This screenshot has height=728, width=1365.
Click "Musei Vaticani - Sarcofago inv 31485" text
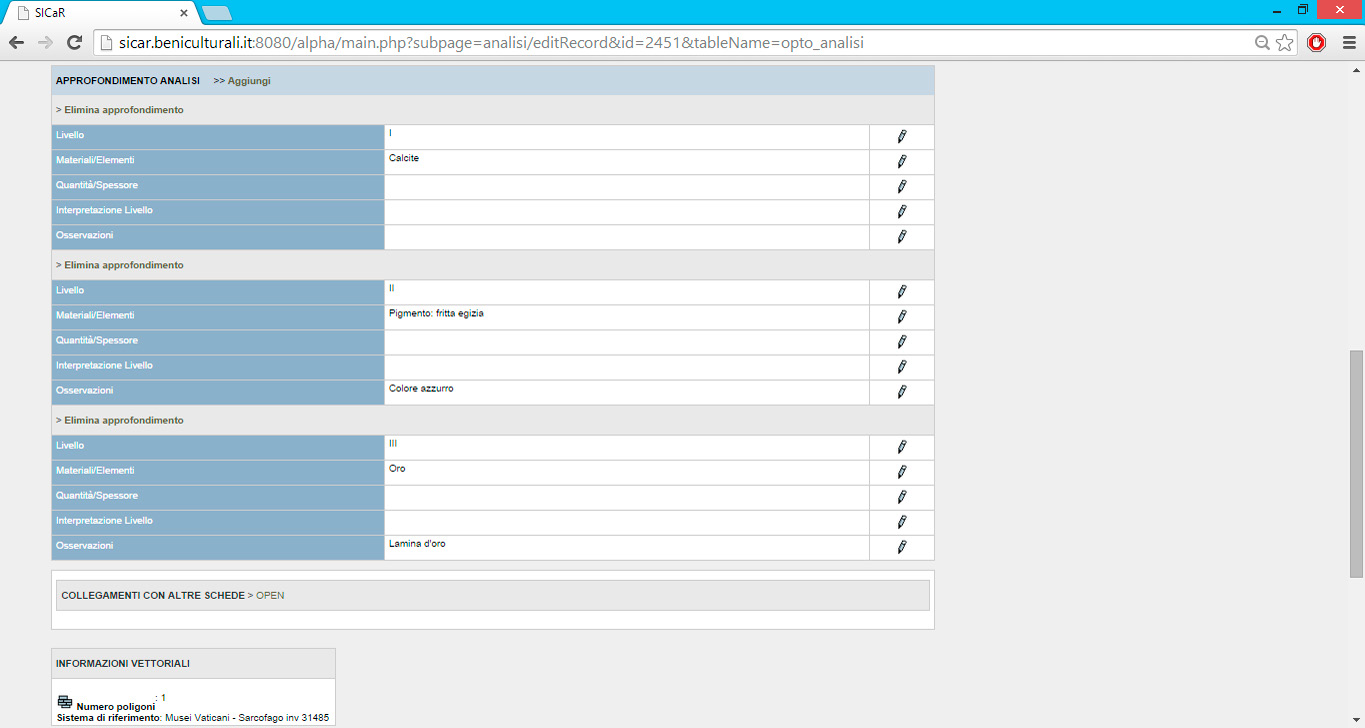click(247, 718)
